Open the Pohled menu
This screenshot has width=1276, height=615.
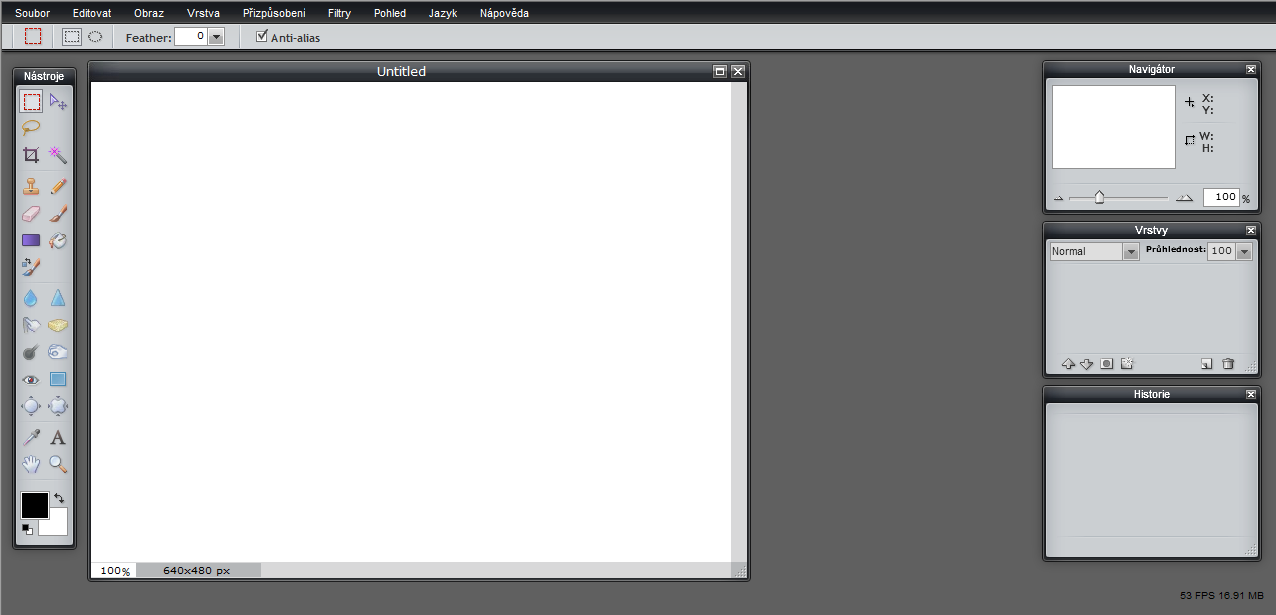390,14
